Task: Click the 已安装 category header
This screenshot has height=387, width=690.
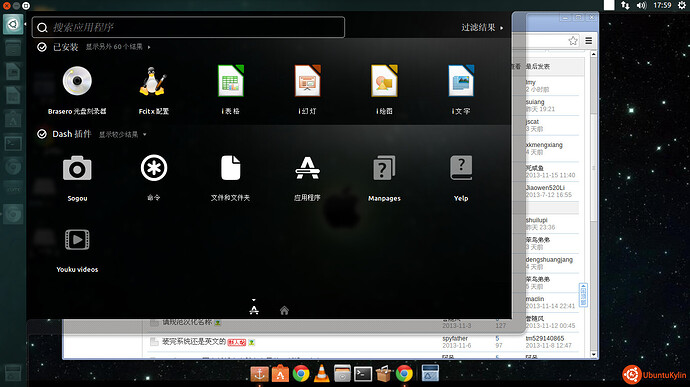Action: tap(65, 47)
